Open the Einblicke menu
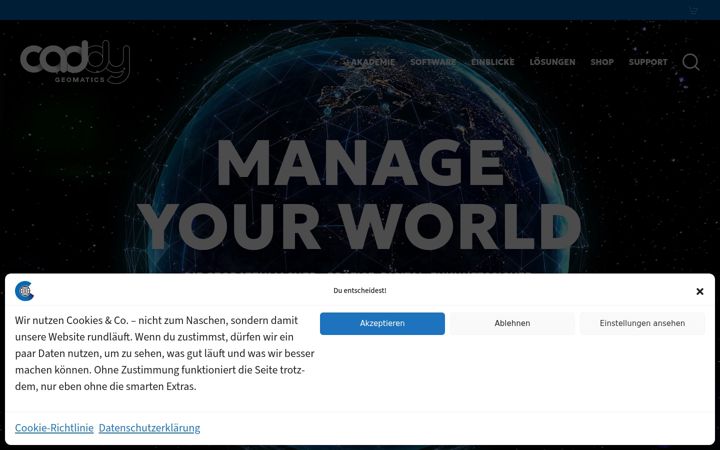Screen dimensions: 720x450 click(493, 62)
